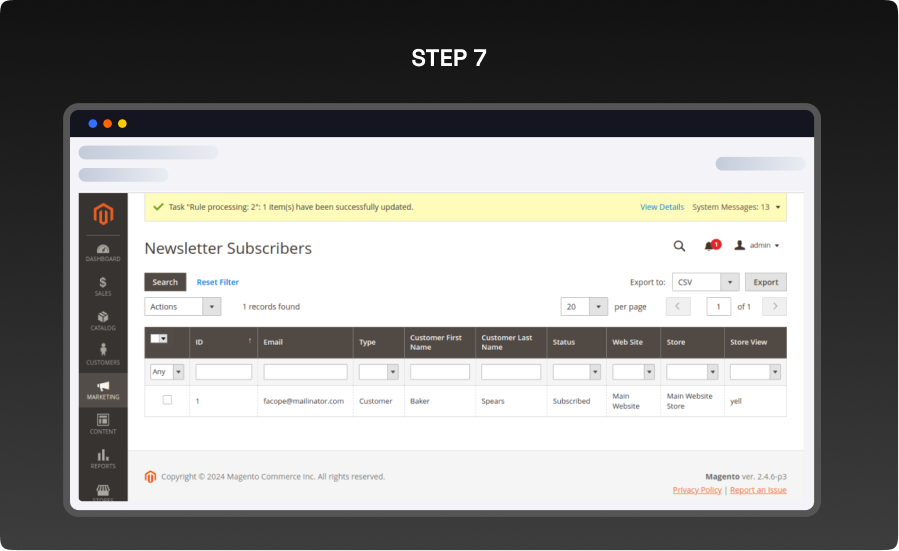
Task: Click the Export button
Action: pyautogui.click(x=765, y=282)
